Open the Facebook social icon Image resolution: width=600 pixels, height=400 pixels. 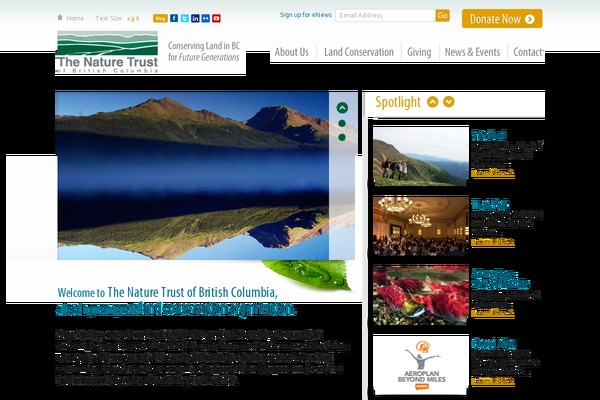[174, 18]
